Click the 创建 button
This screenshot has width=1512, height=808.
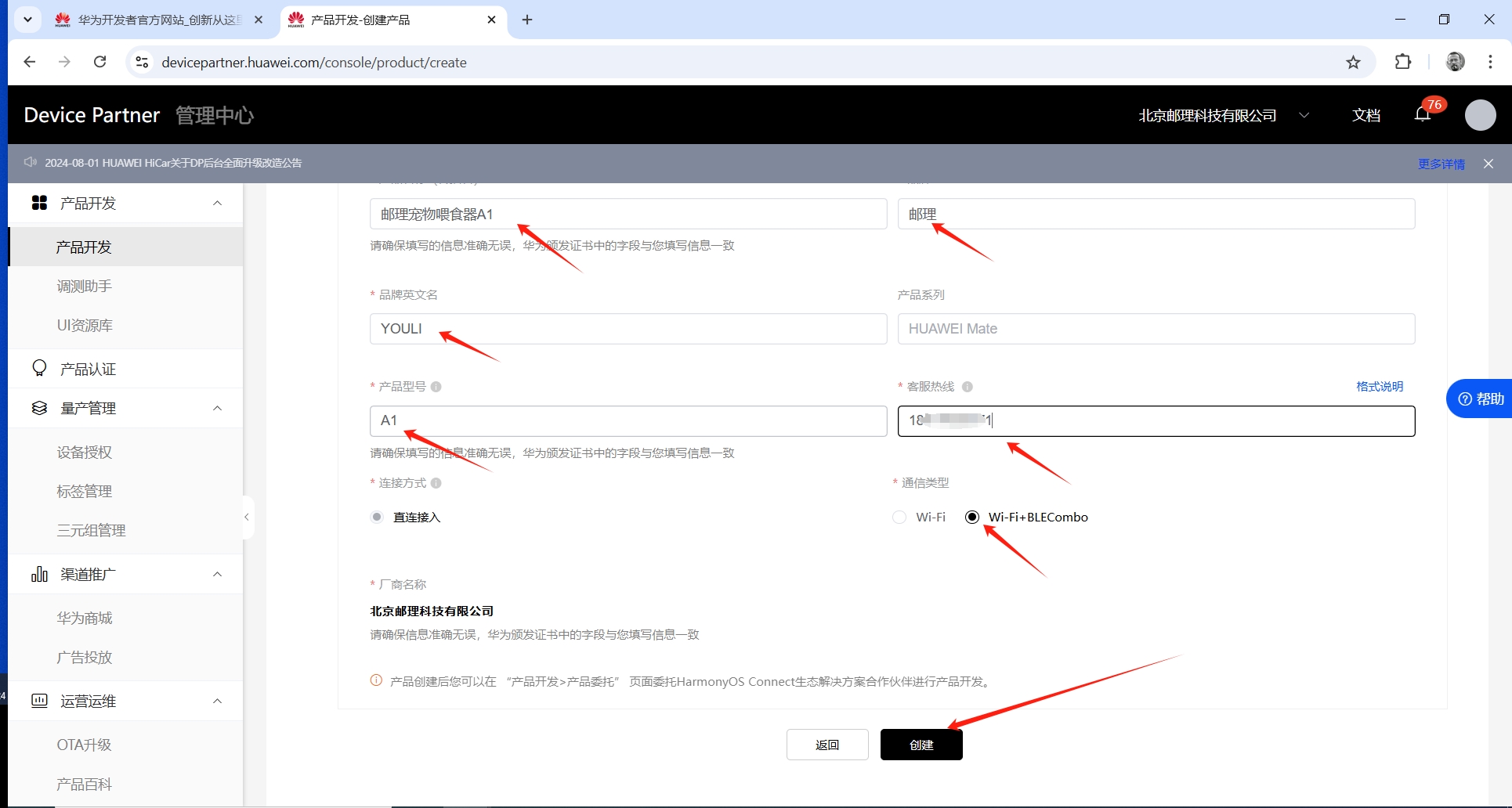pyautogui.click(x=921, y=745)
